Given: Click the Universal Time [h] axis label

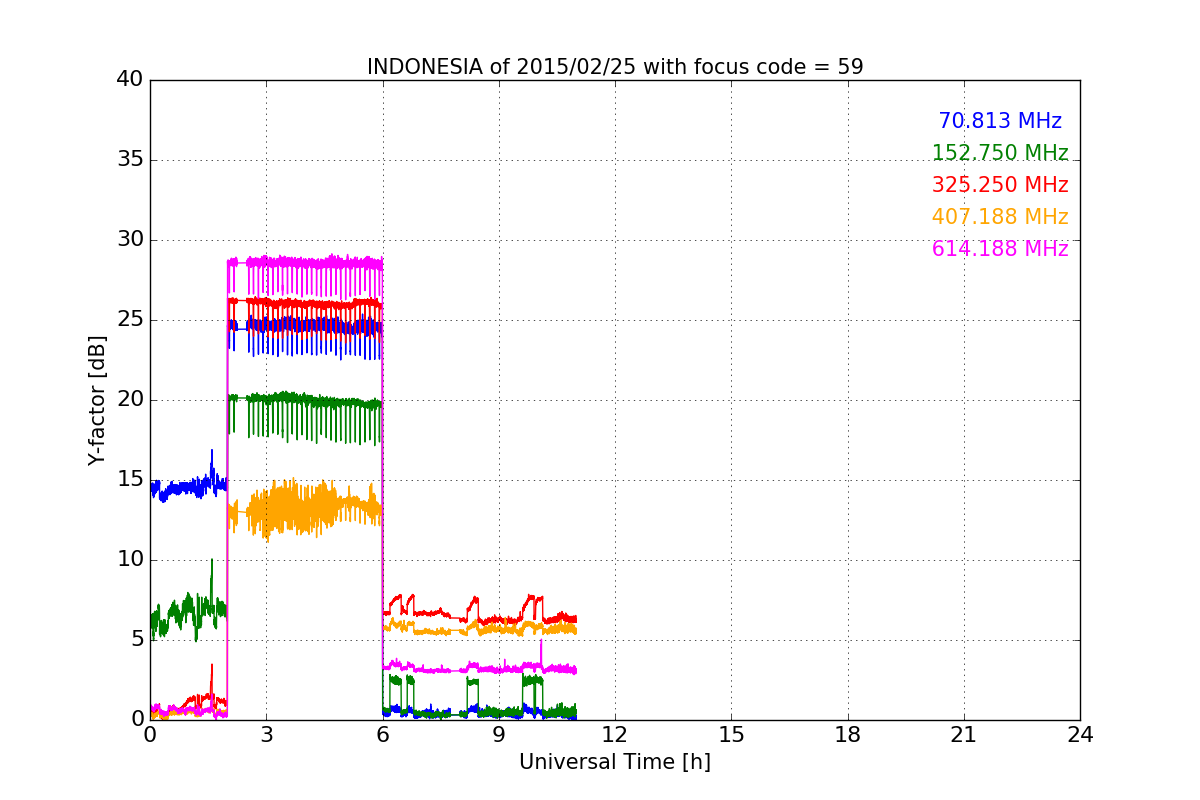Looking at the screenshot, I should pyautogui.click(x=615, y=762).
